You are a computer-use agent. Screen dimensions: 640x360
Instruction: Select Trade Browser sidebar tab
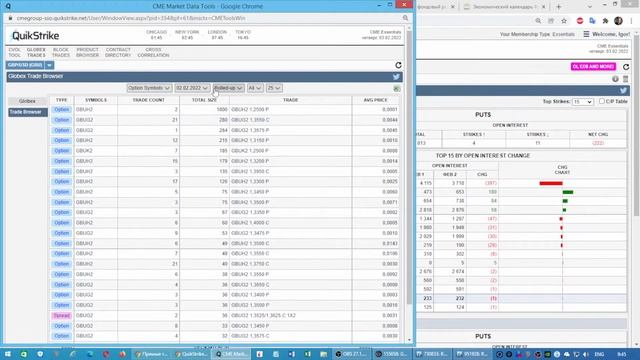tap(28, 112)
